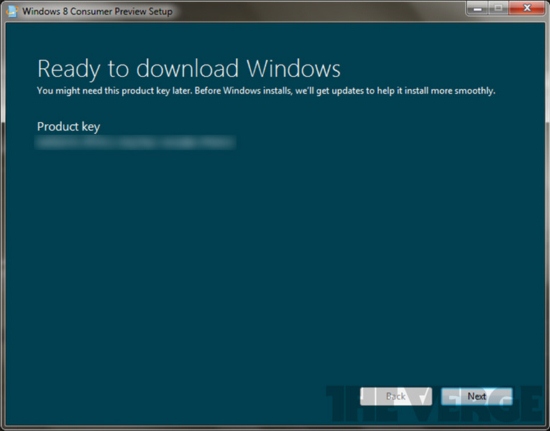Click the greyed-out Back button
The width and height of the screenshot is (550, 431).
pos(396,396)
